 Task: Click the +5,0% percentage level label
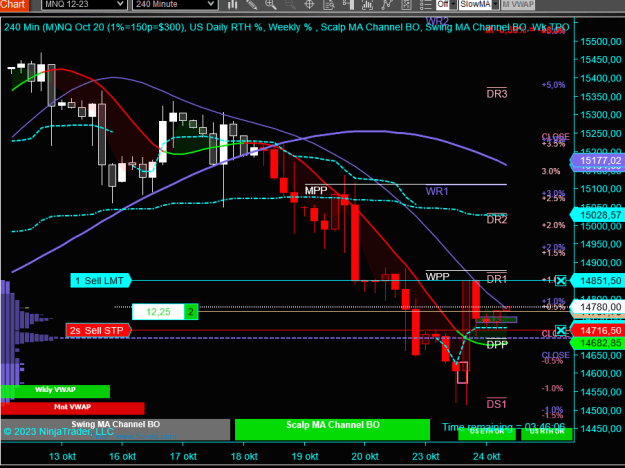pyautogui.click(x=553, y=85)
